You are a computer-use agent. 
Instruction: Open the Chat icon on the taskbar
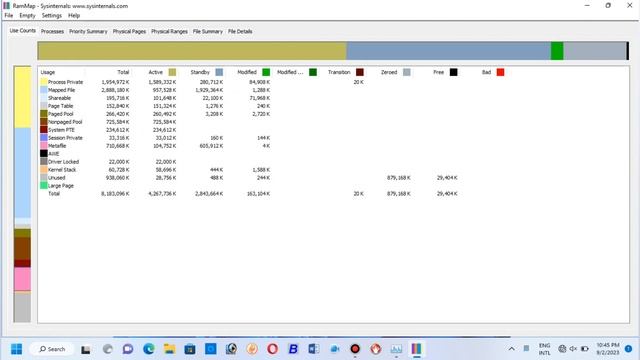128,349
